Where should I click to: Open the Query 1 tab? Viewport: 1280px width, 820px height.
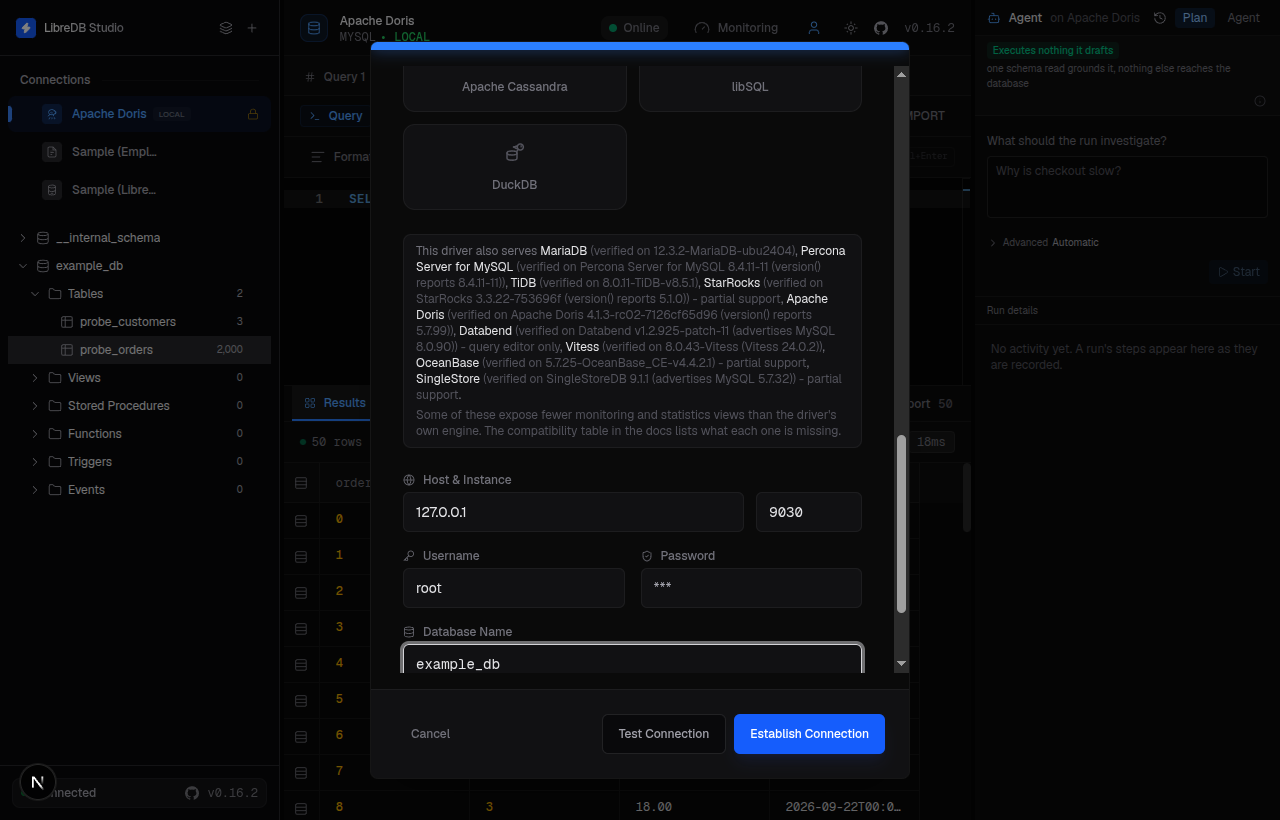[x=336, y=77]
